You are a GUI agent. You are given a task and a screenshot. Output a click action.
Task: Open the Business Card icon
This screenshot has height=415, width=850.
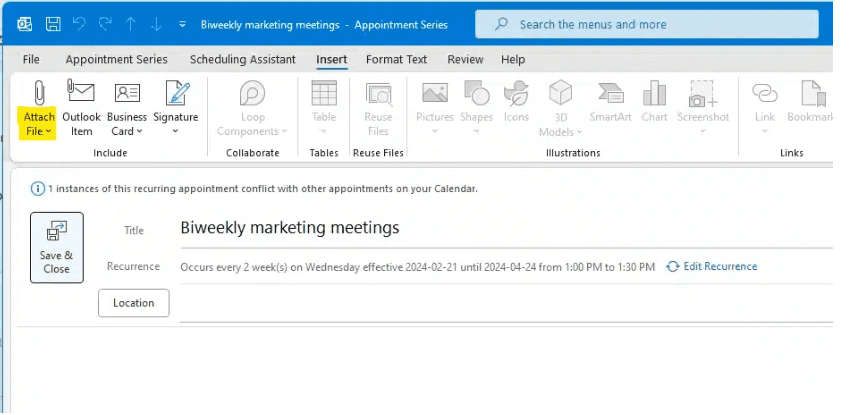127,93
